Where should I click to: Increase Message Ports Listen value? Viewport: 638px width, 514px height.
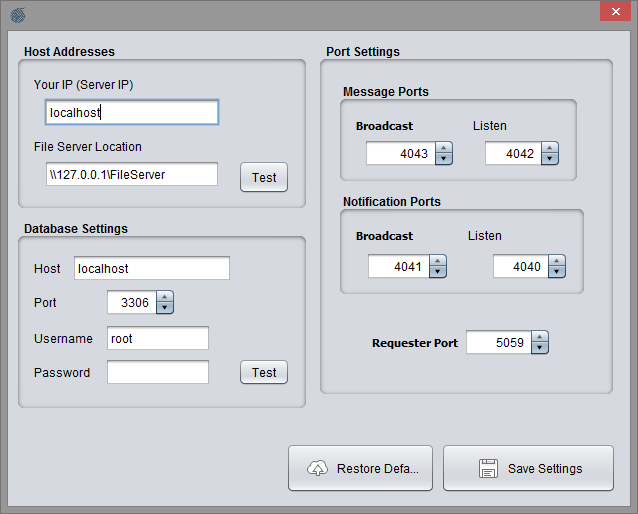[x=549, y=148]
